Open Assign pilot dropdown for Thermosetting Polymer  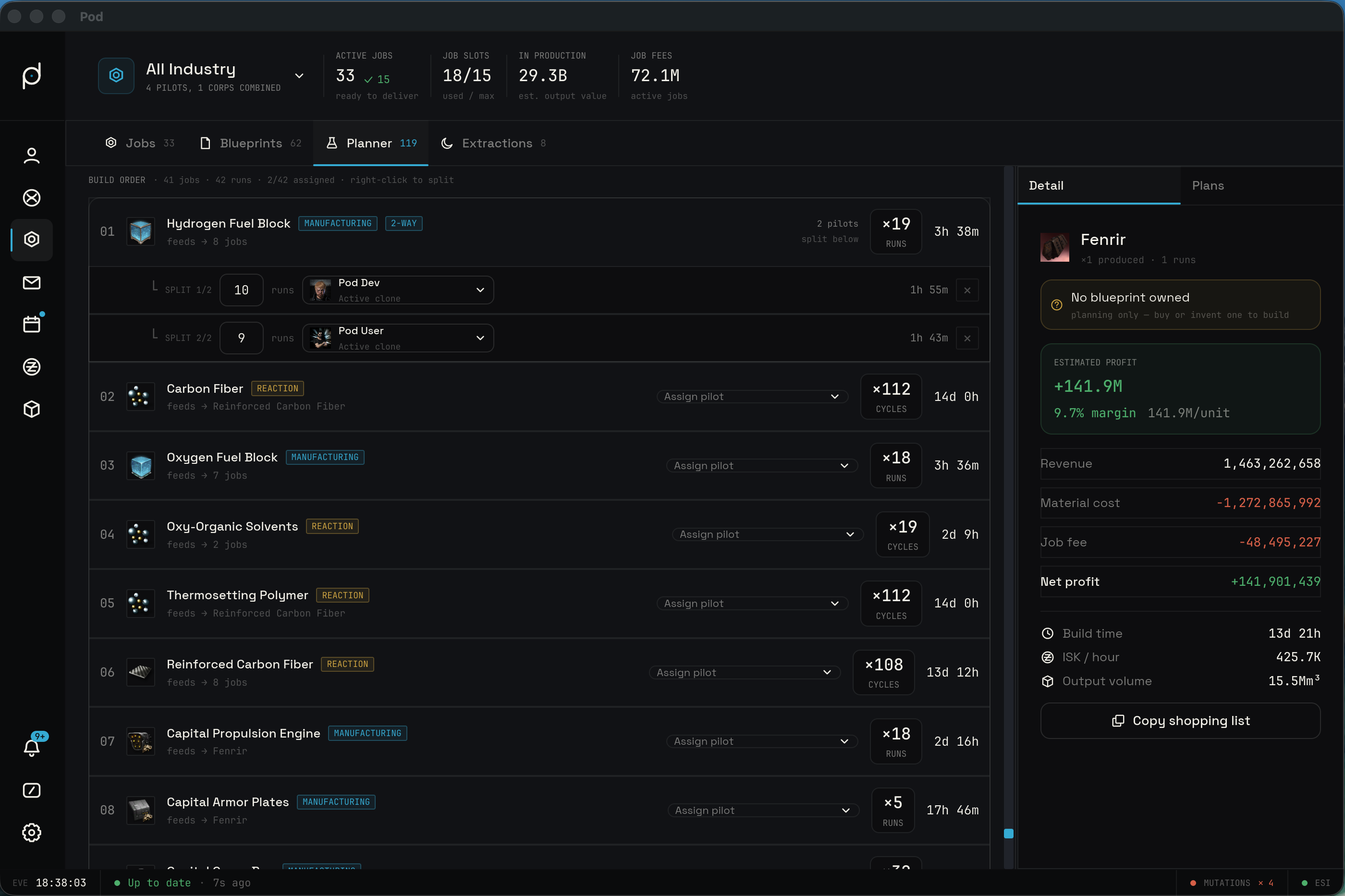(x=752, y=604)
